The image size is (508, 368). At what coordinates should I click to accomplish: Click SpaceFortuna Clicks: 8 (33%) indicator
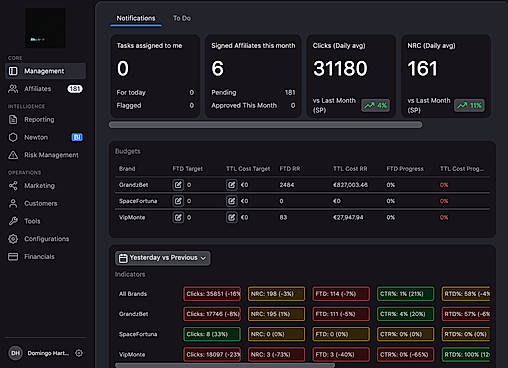(212, 334)
